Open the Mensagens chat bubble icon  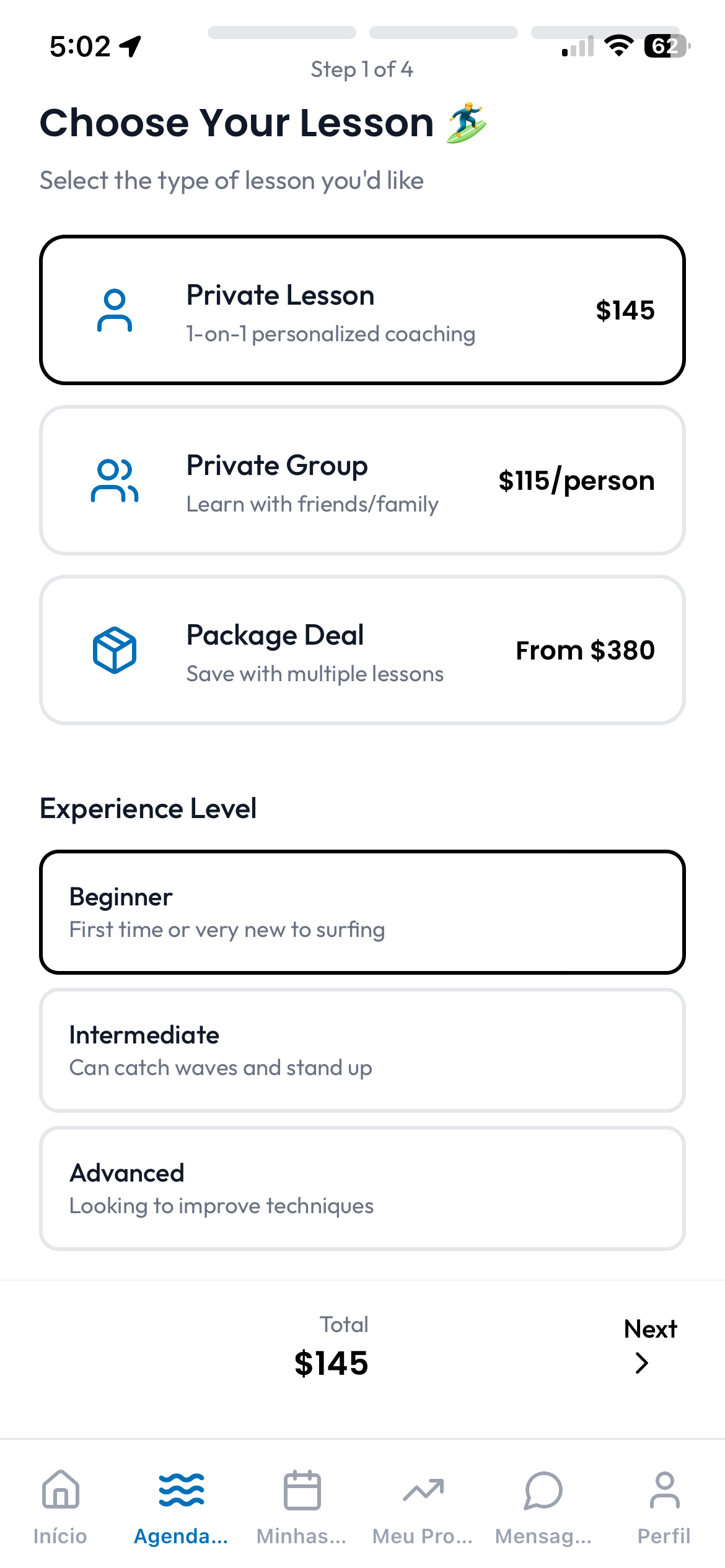[543, 1490]
